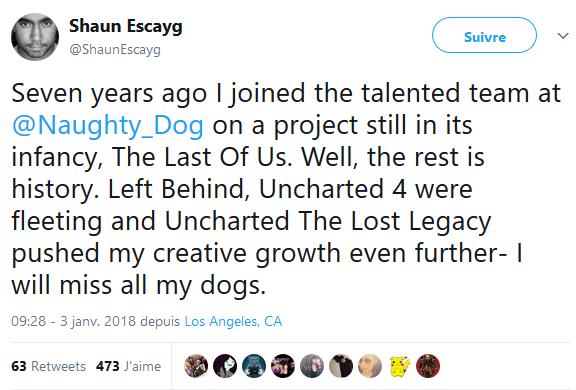Open Shaun Escayg's profile picture

(x=35, y=37)
